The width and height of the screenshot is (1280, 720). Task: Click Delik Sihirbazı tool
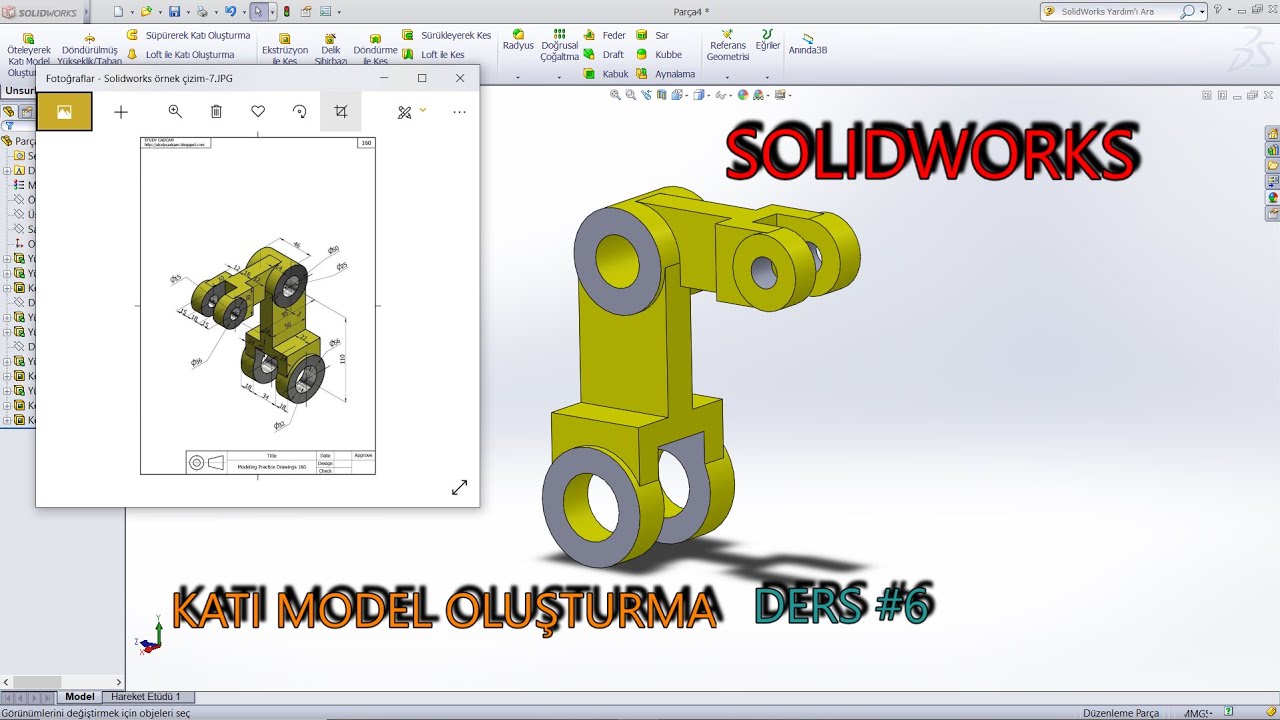tap(331, 50)
